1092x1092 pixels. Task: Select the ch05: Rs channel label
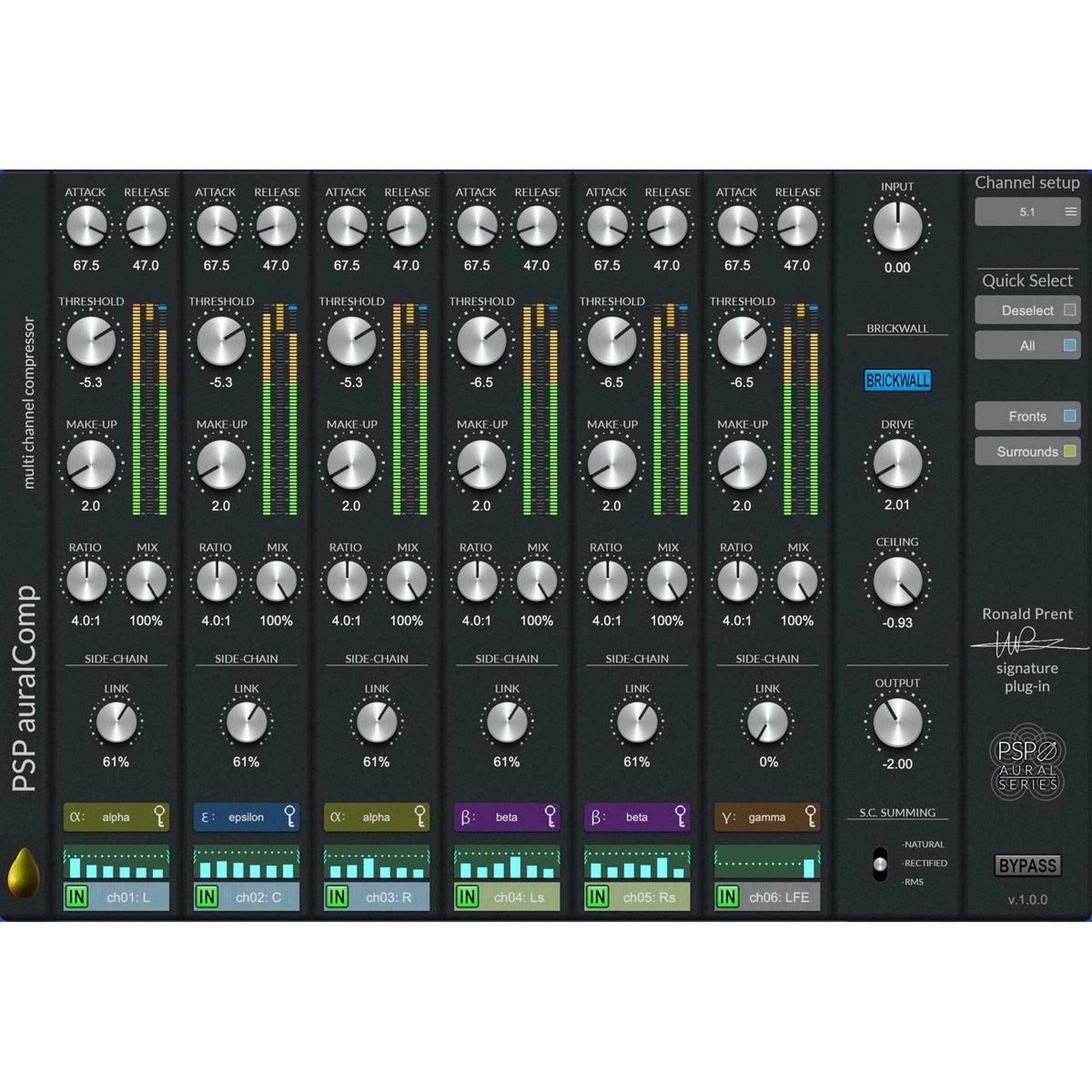(648, 898)
